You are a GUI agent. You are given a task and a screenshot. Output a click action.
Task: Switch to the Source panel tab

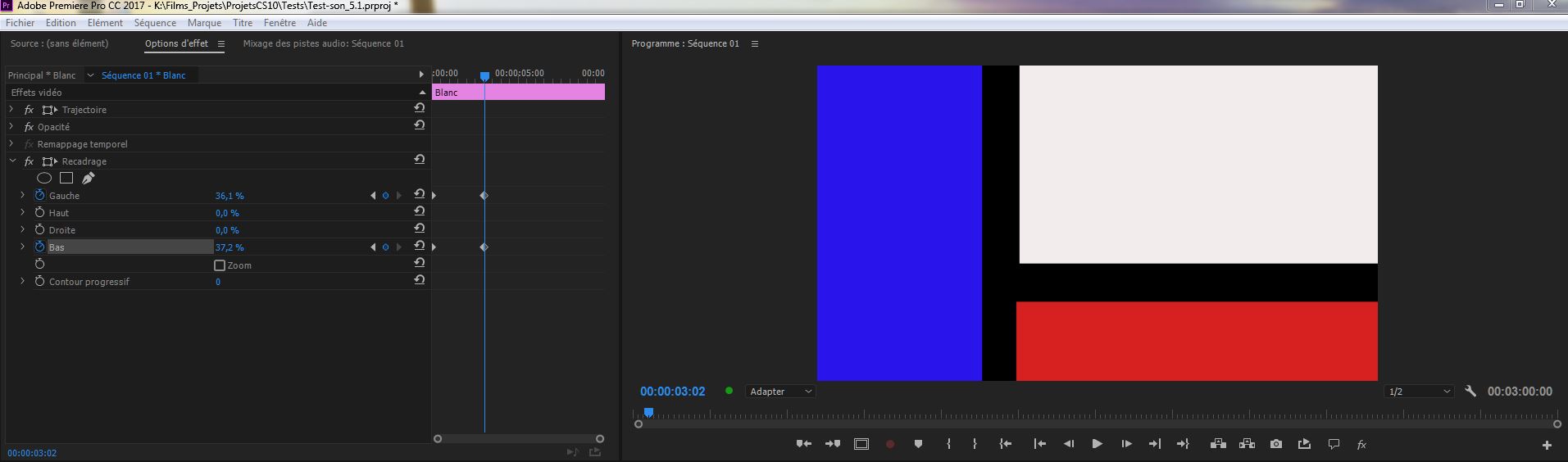(59, 43)
